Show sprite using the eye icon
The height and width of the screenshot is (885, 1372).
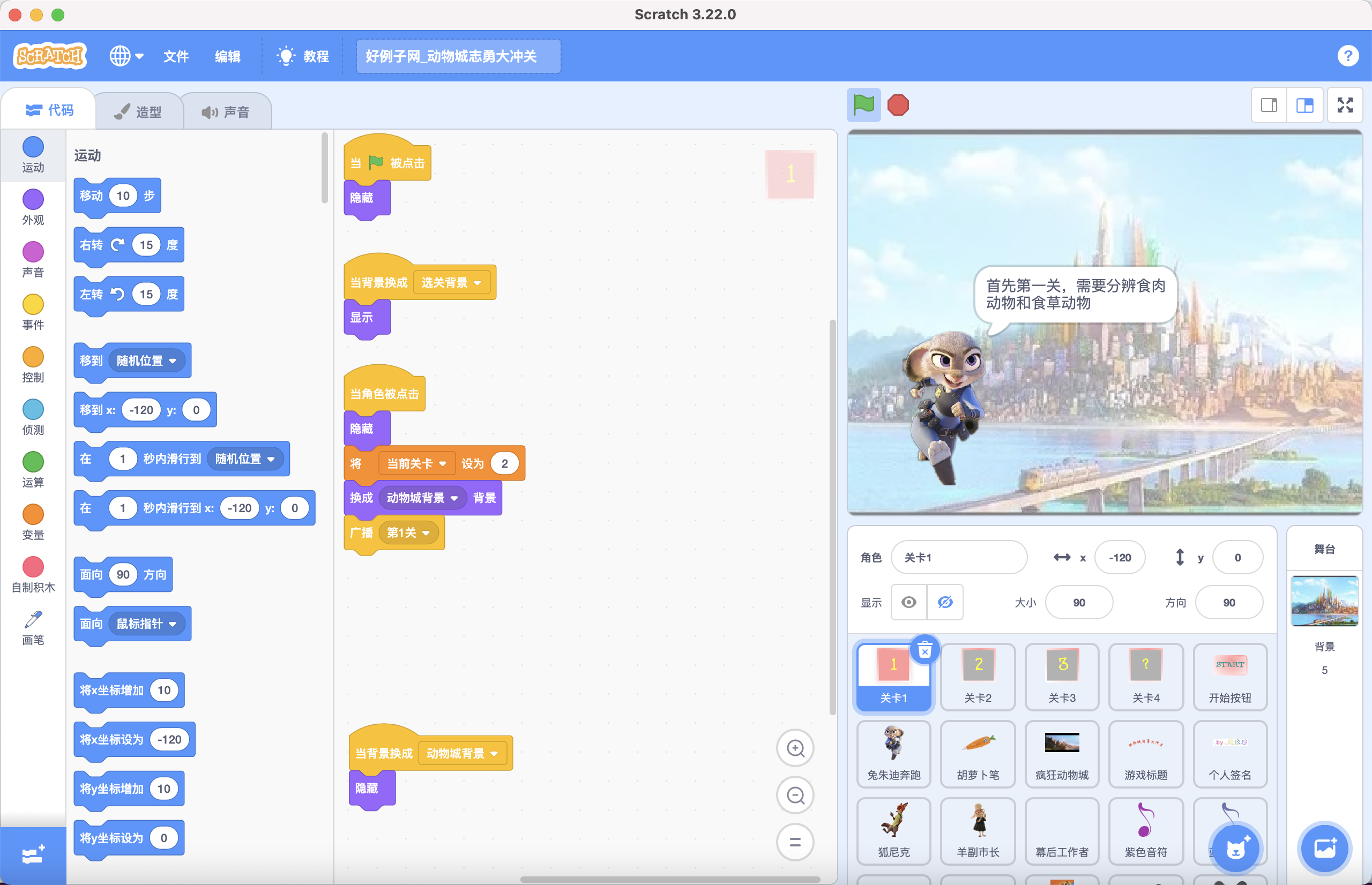click(x=908, y=602)
